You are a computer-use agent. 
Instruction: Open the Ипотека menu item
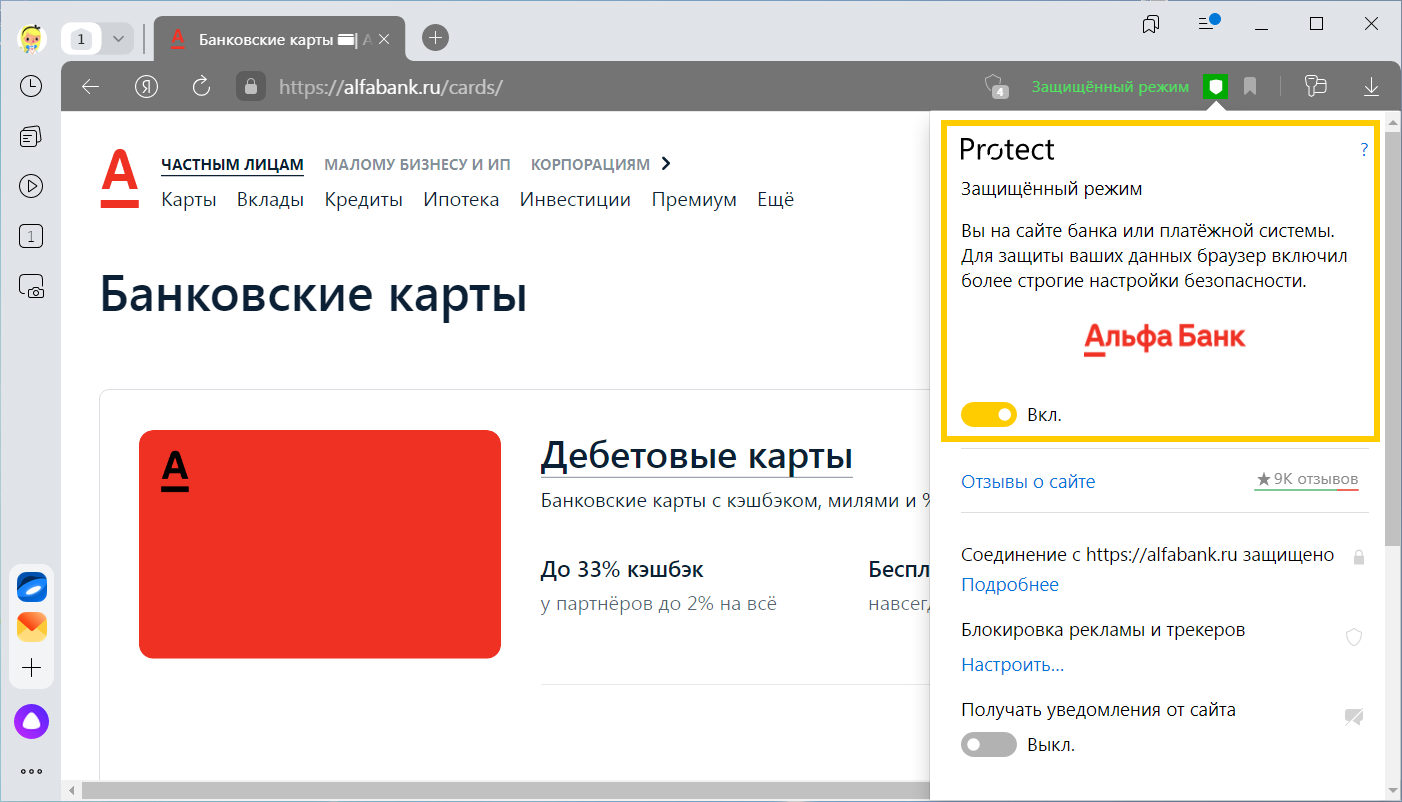(461, 199)
